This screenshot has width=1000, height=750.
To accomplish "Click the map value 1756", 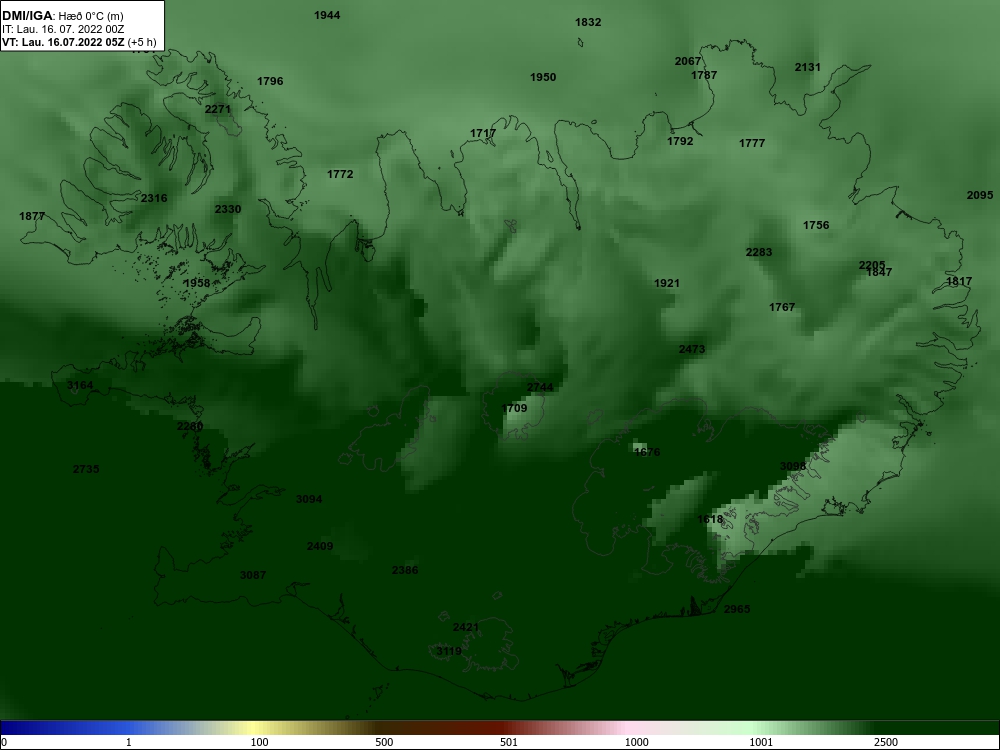I will click(x=816, y=225).
